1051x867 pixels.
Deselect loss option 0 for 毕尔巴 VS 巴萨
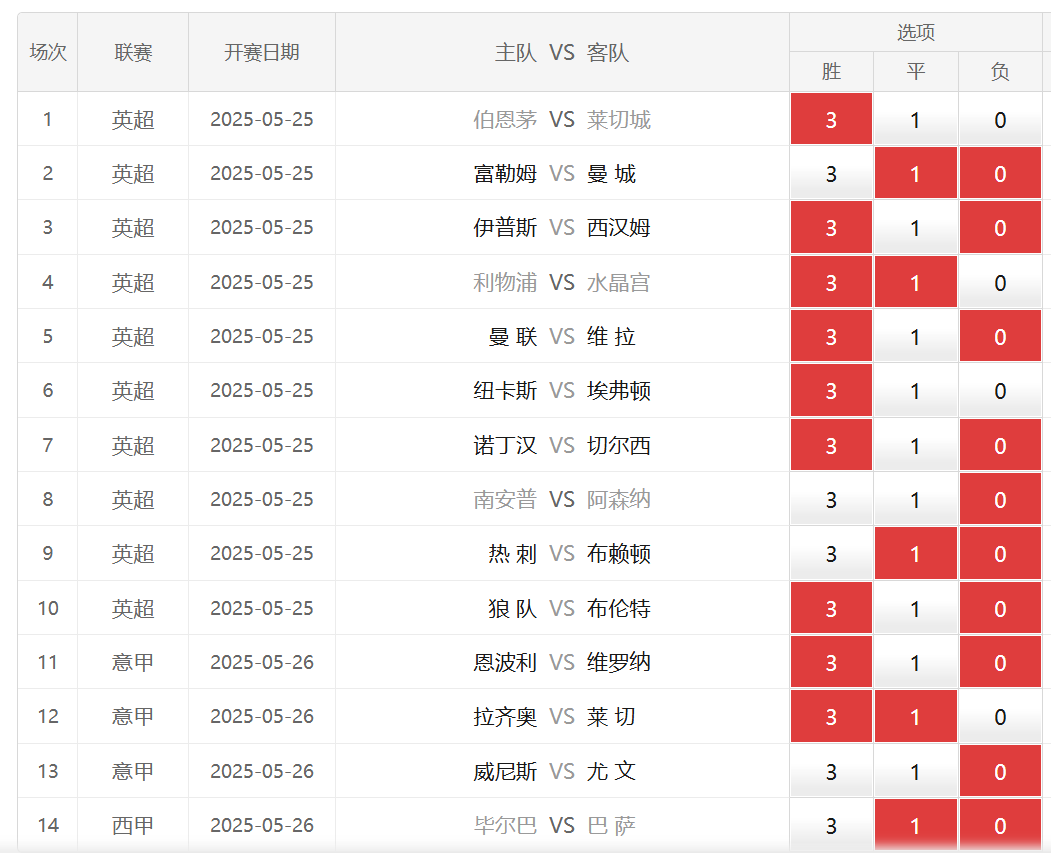pyautogui.click(x=1000, y=825)
